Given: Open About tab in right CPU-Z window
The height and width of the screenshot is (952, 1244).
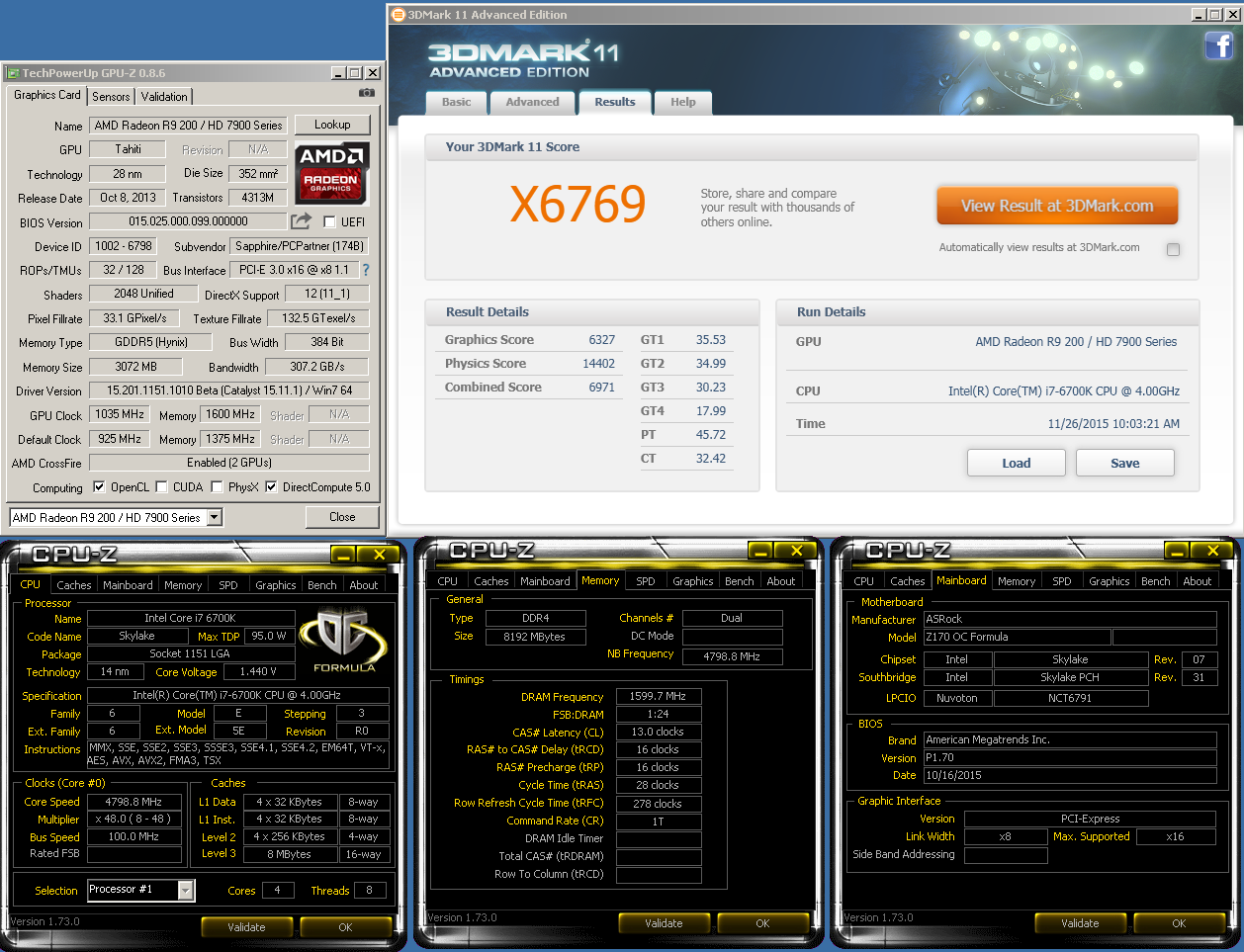Looking at the screenshot, I should pyautogui.click(x=1198, y=581).
